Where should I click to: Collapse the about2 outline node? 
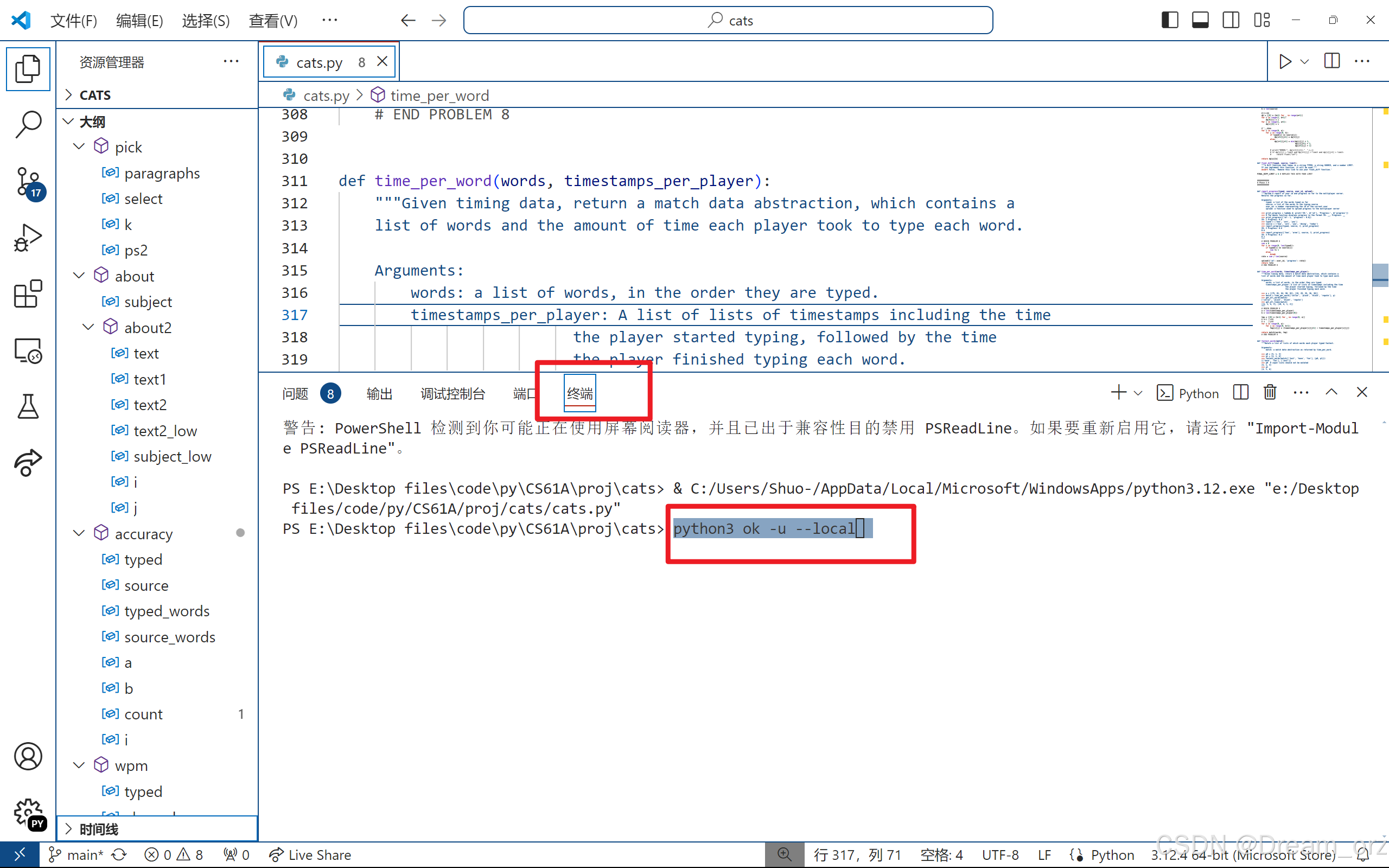[x=87, y=327]
